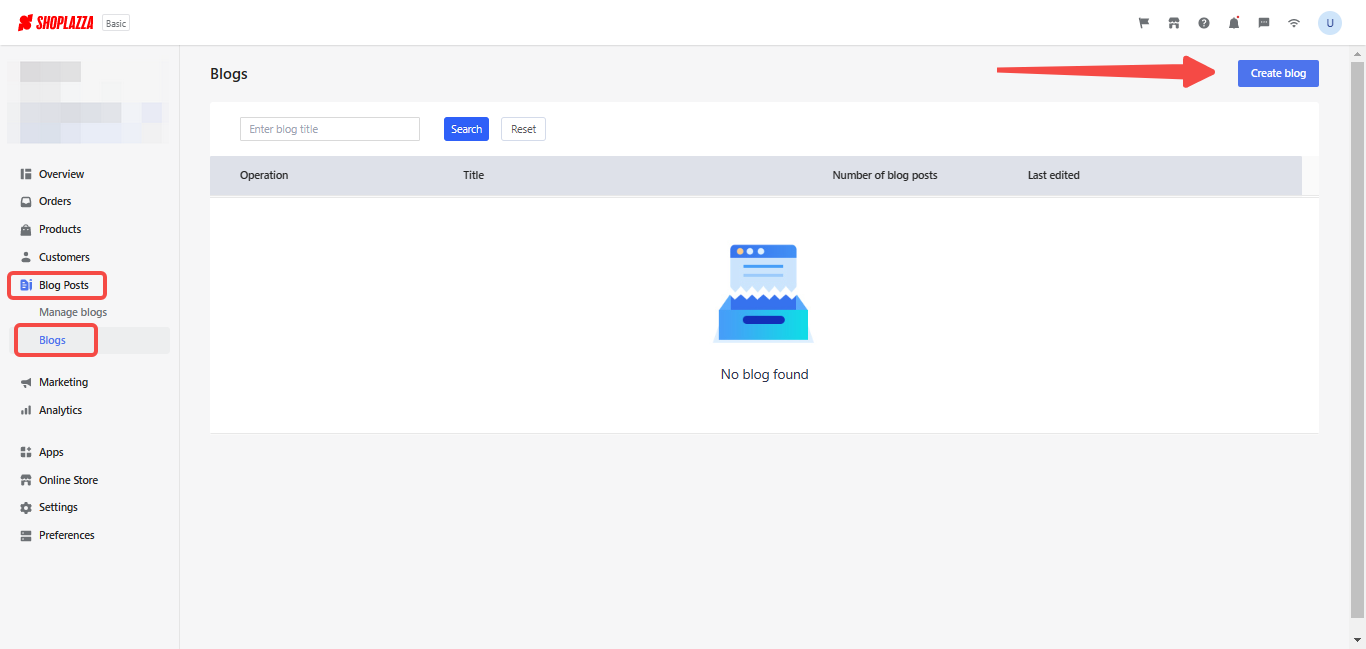
Task: Click the Reset button
Action: [523, 129]
